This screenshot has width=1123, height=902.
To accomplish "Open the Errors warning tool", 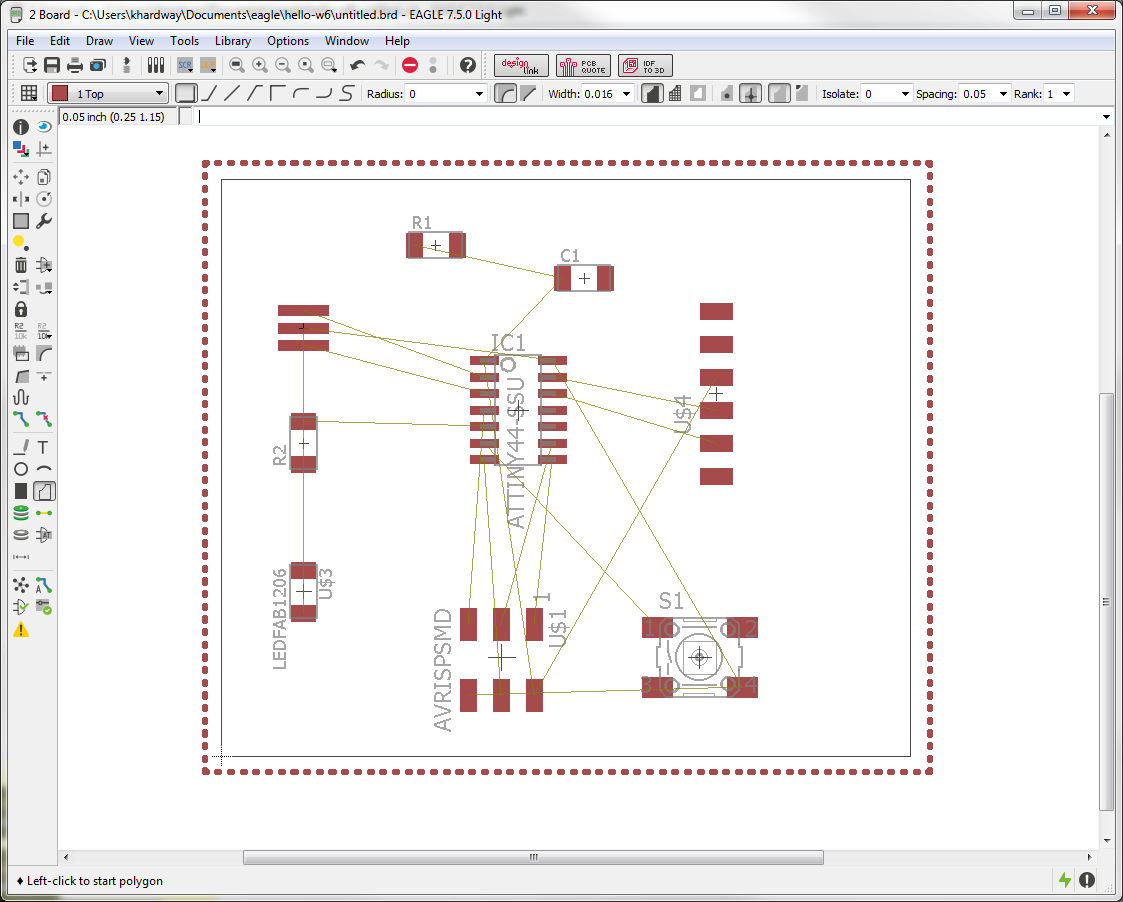I will (x=21, y=630).
